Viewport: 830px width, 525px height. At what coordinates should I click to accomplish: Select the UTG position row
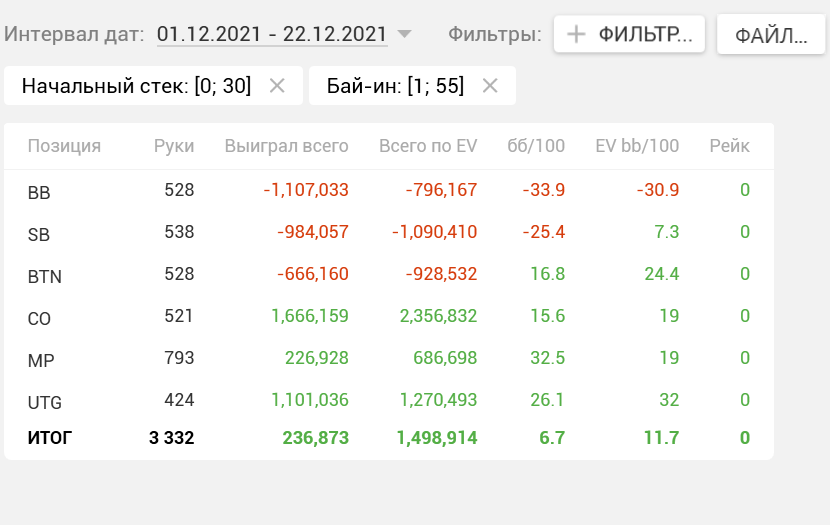pyautogui.click(x=389, y=400)
